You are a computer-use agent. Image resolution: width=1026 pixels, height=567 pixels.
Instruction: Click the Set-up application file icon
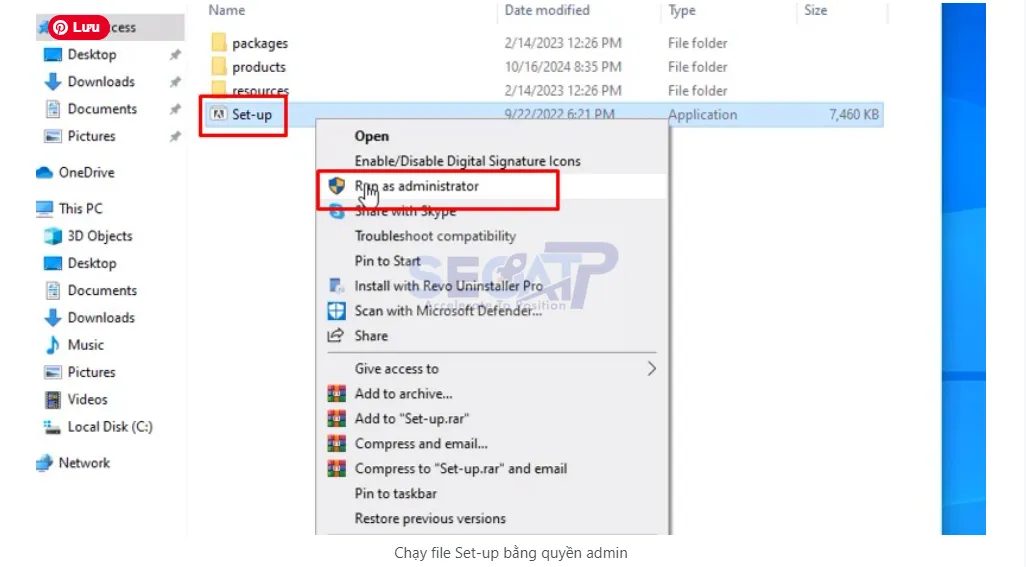219,114
